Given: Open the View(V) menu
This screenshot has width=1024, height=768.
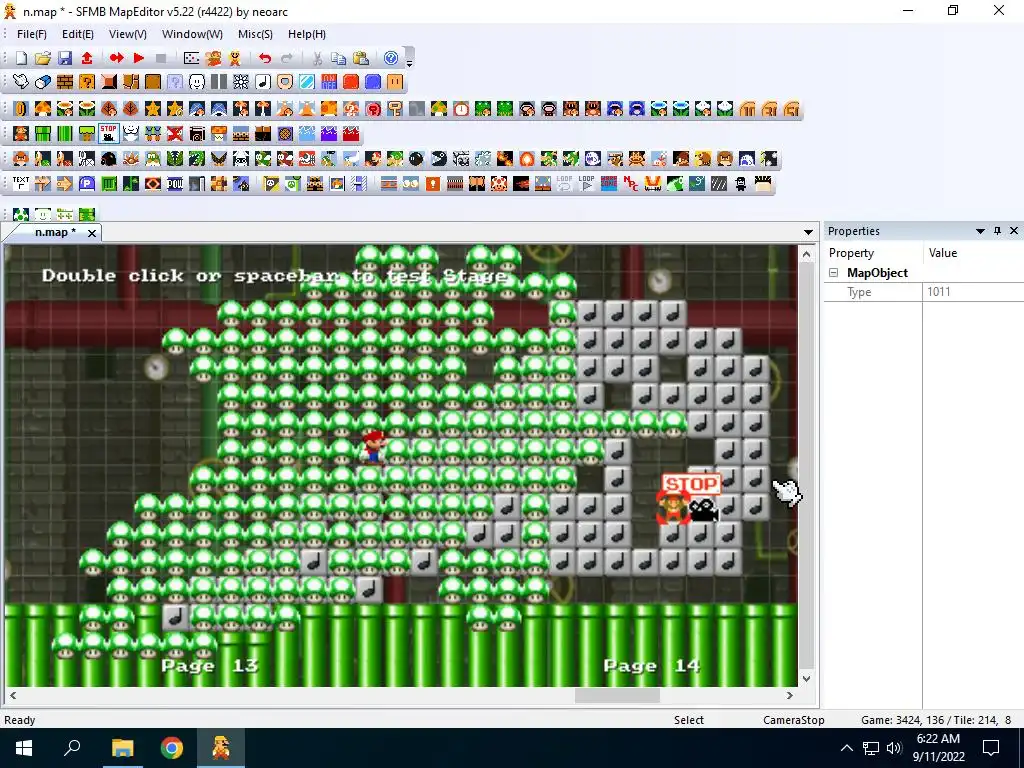Looking at the screenshot, I should (127, 34).
